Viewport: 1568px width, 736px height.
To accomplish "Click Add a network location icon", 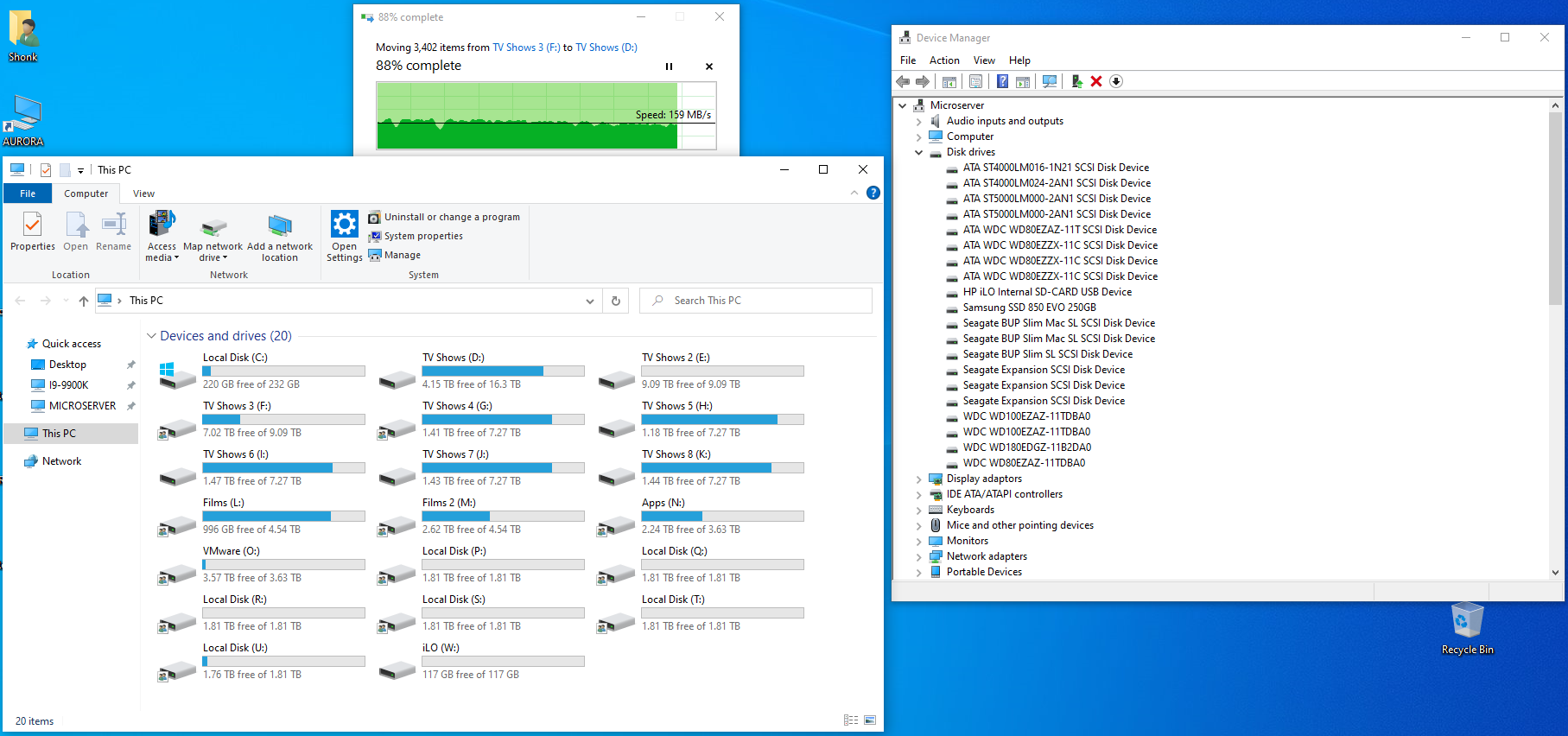I will pyautogui.click(x=280, y=226).
